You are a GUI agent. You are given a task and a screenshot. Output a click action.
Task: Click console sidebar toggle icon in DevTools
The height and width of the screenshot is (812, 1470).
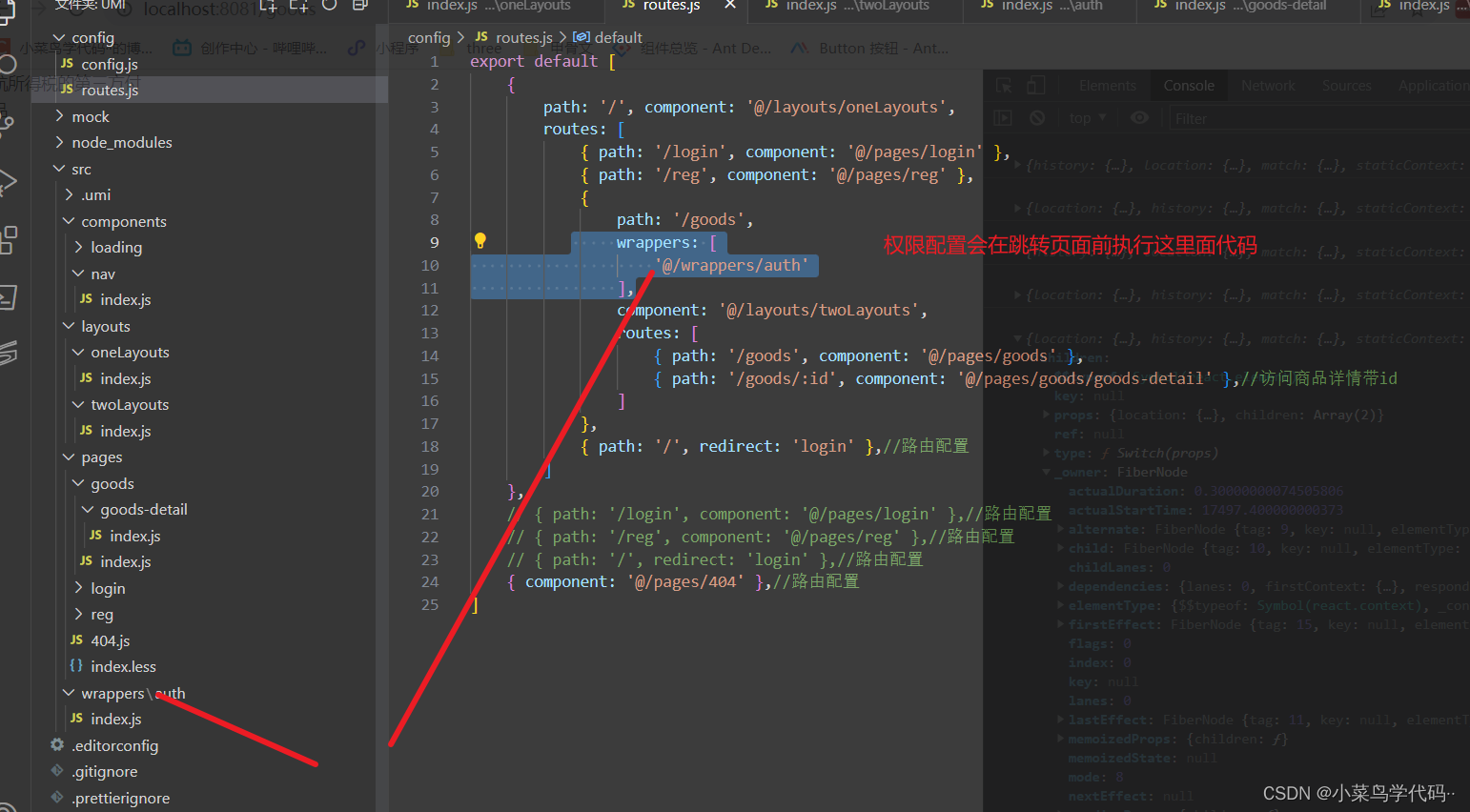1003,118
